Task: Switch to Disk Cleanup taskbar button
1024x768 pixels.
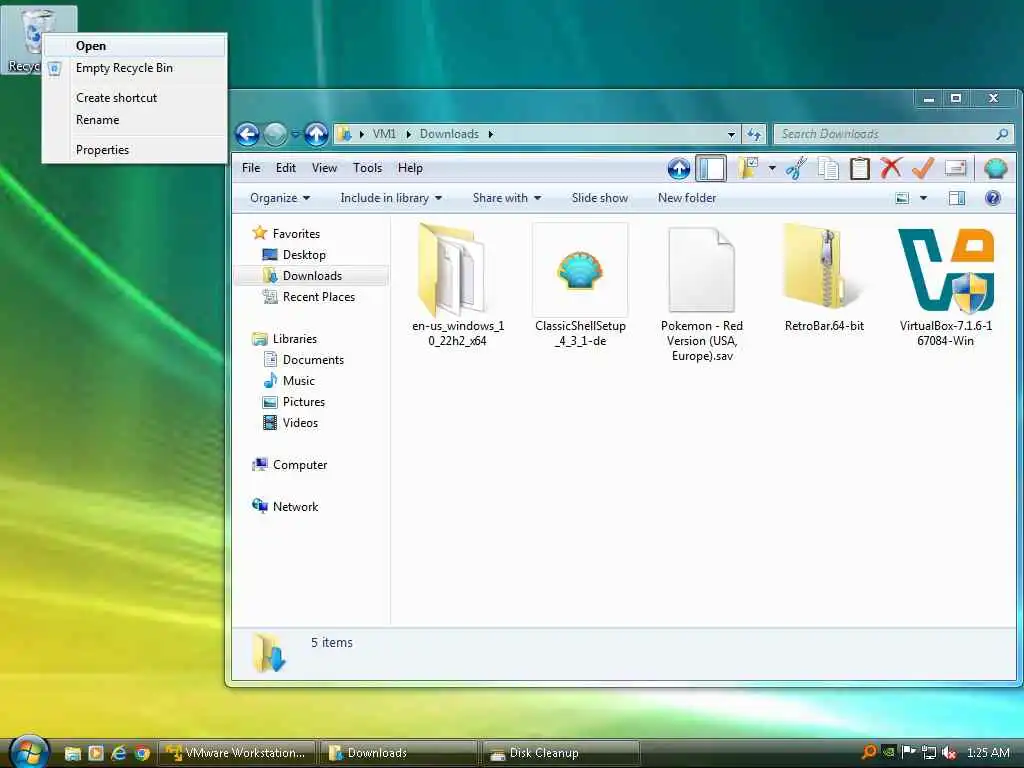Action: [560, 753]
